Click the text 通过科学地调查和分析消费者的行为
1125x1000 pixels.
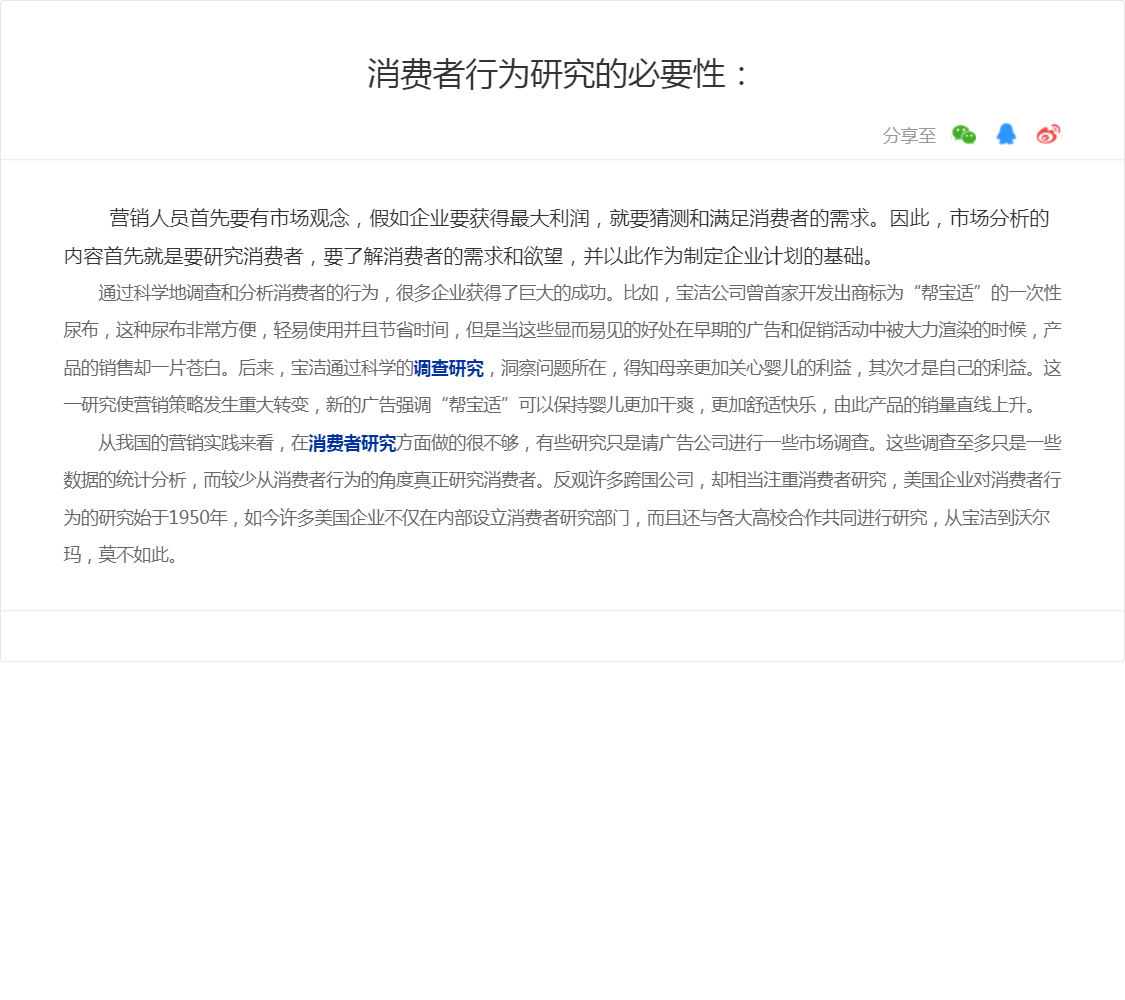click(x=238, y=293)
